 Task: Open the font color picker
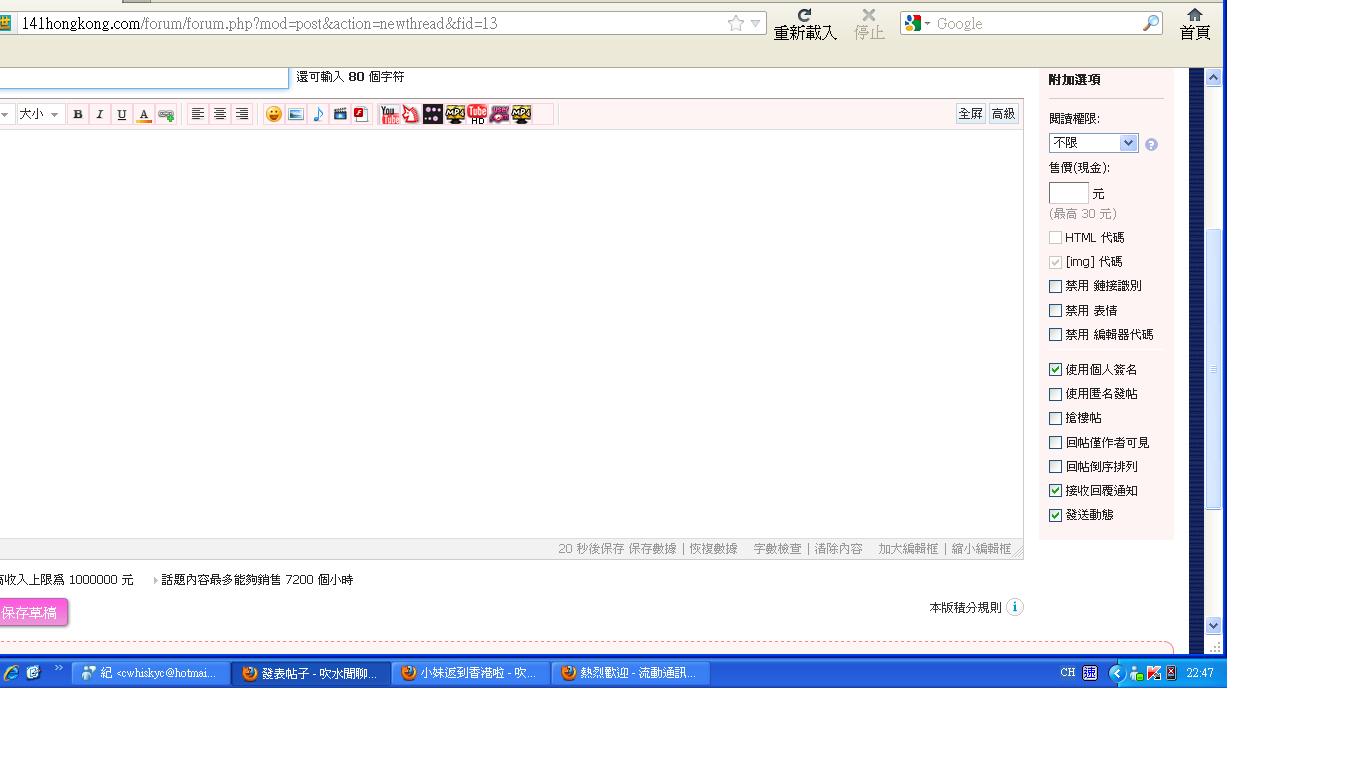[144, 114]
